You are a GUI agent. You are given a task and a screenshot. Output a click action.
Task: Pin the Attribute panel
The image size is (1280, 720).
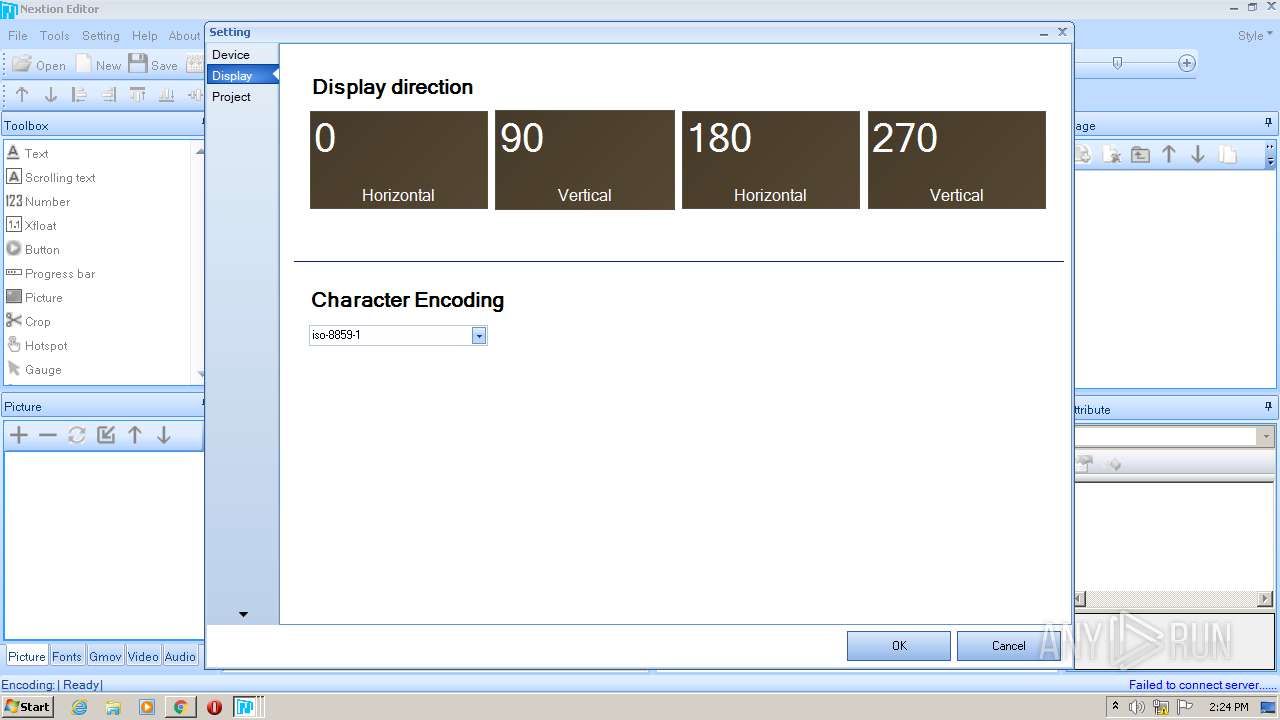click(x=1268, y=407)
